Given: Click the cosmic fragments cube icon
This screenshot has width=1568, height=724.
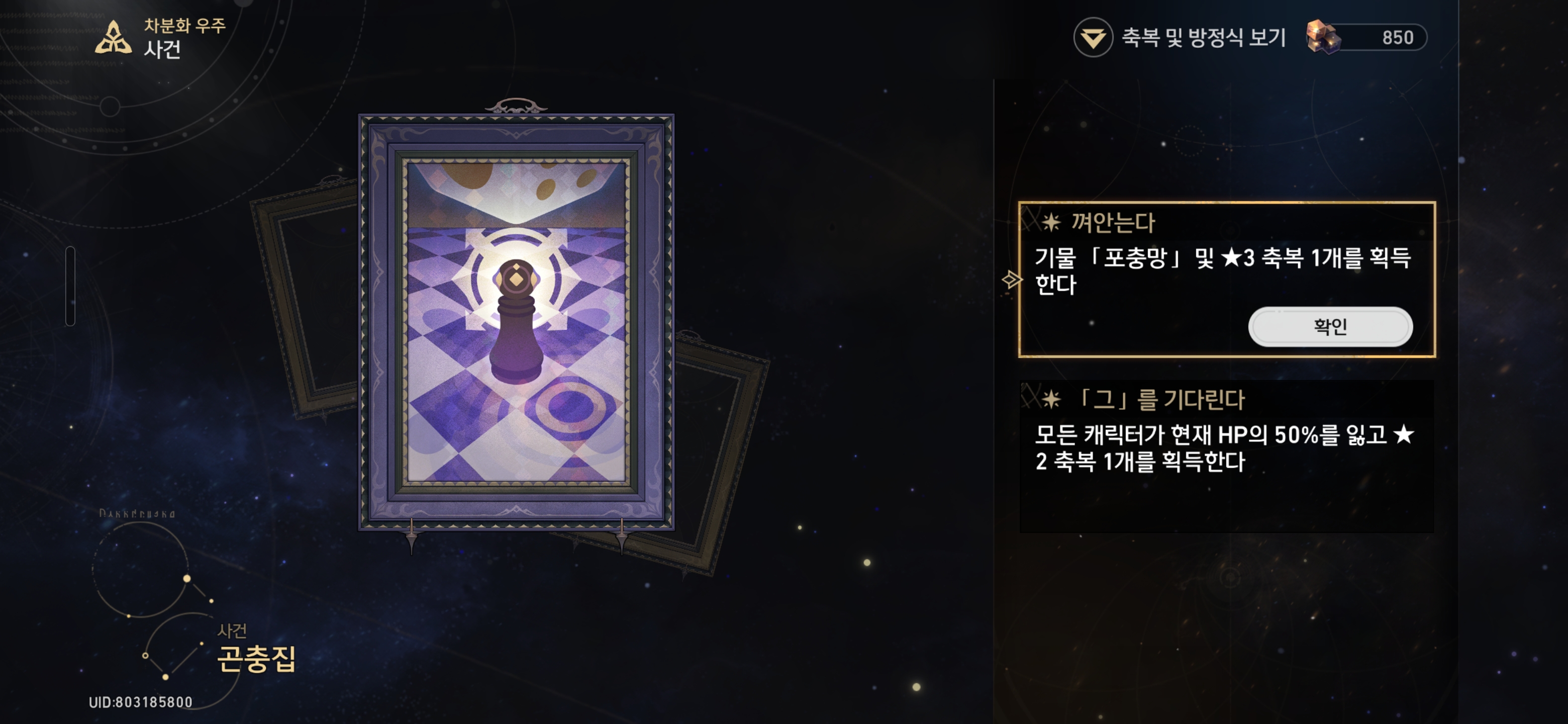Looking at the screenshot, I should point(1323,37).
